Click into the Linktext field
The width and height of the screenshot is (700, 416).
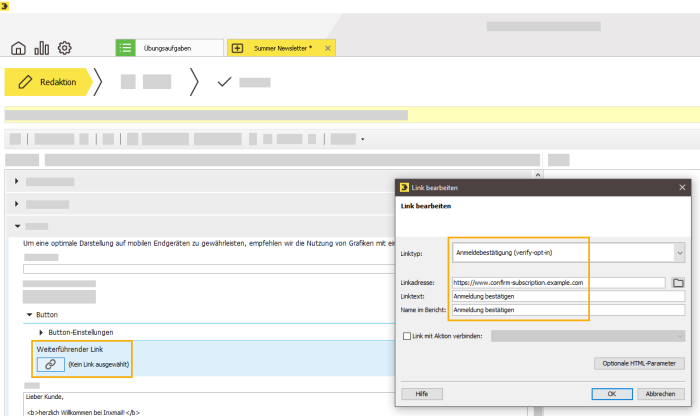click(x=568, y=296)
